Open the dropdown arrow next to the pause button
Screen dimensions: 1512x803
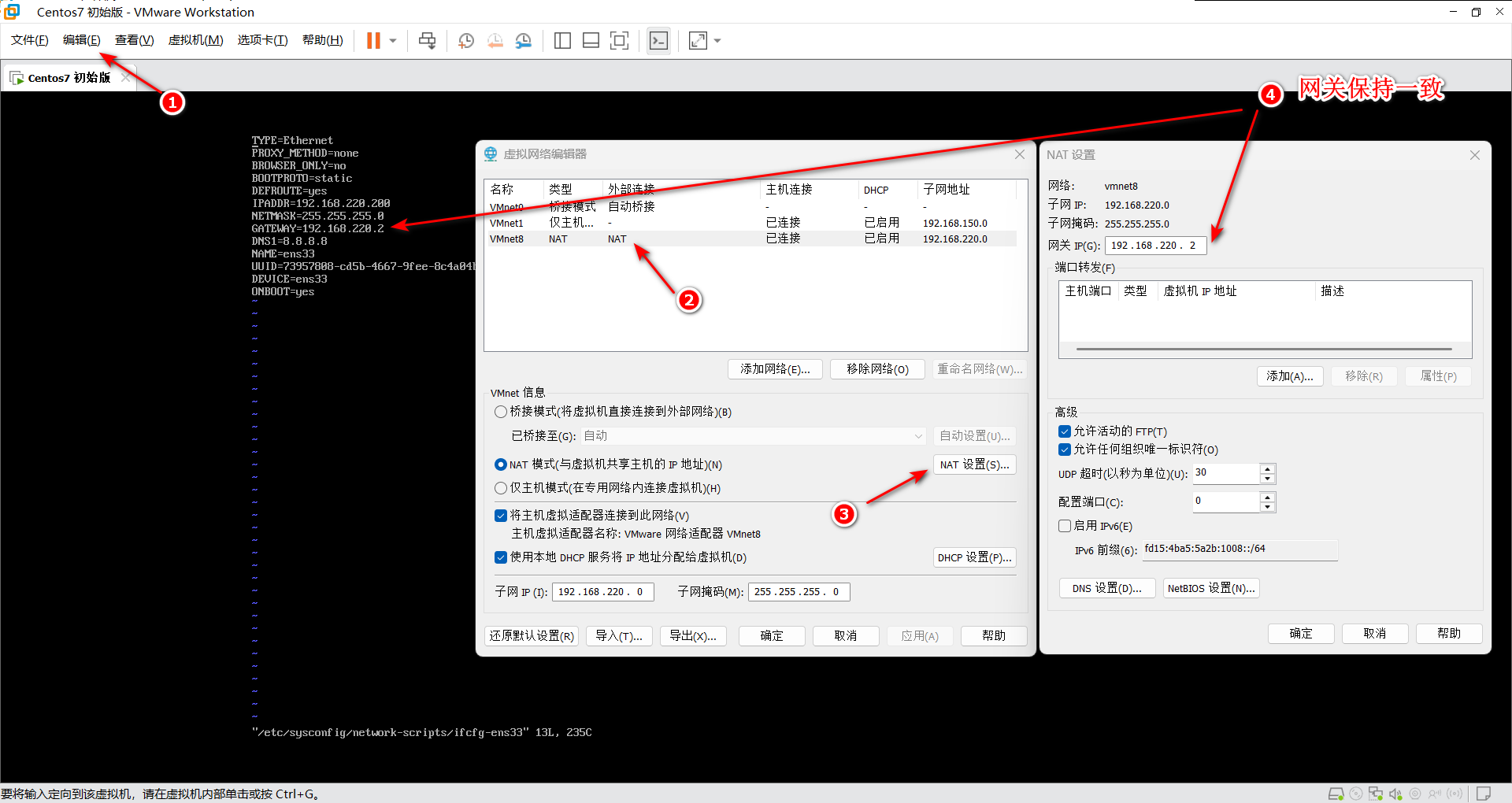(393, 41)
